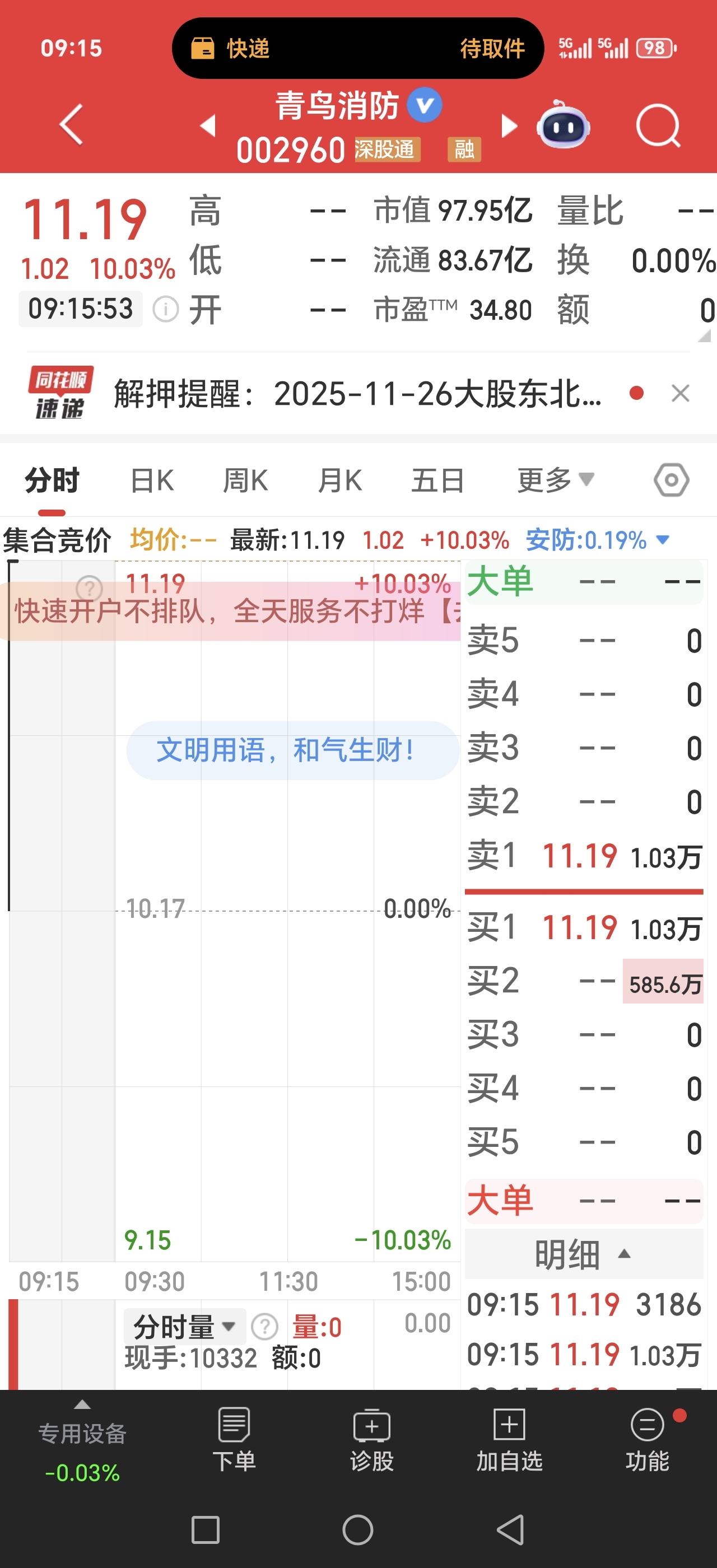Tap the 深股通 tag
The height and width of the screenshot is (1568, 717).
(x=387, y=149)
